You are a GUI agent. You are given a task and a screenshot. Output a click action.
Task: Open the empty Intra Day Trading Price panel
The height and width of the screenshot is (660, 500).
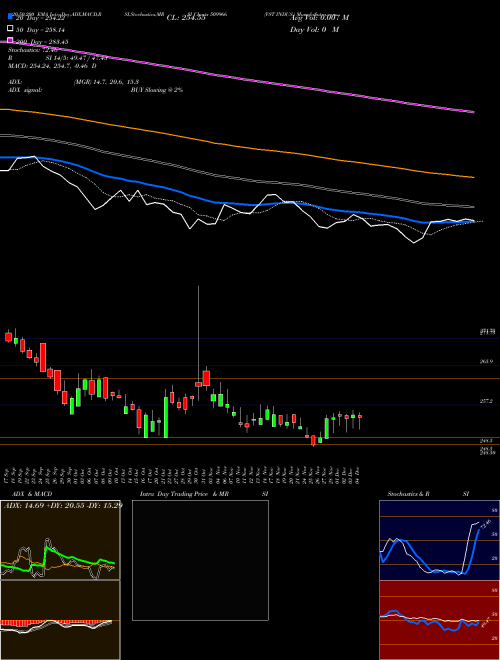[200, 560]
